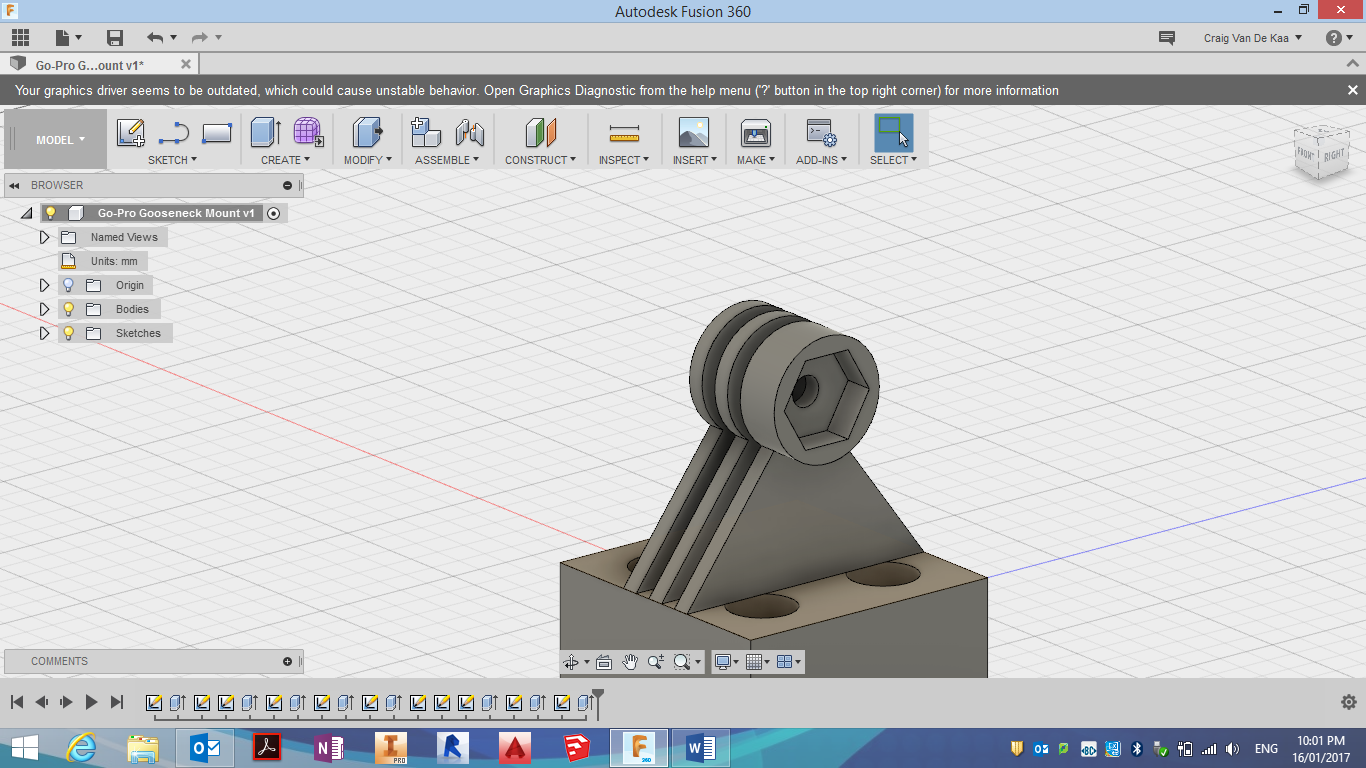This screenshot has height=768, width=1366.
Task: Open the File menu dropdown
Action: [68, 38]
